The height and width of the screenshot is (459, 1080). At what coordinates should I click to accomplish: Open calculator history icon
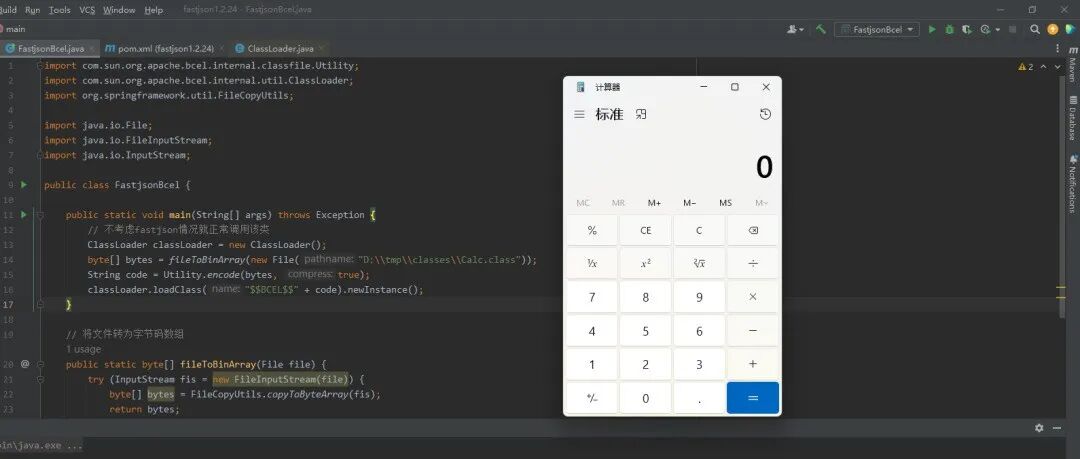pyautogui.click(x=765, y=114)
